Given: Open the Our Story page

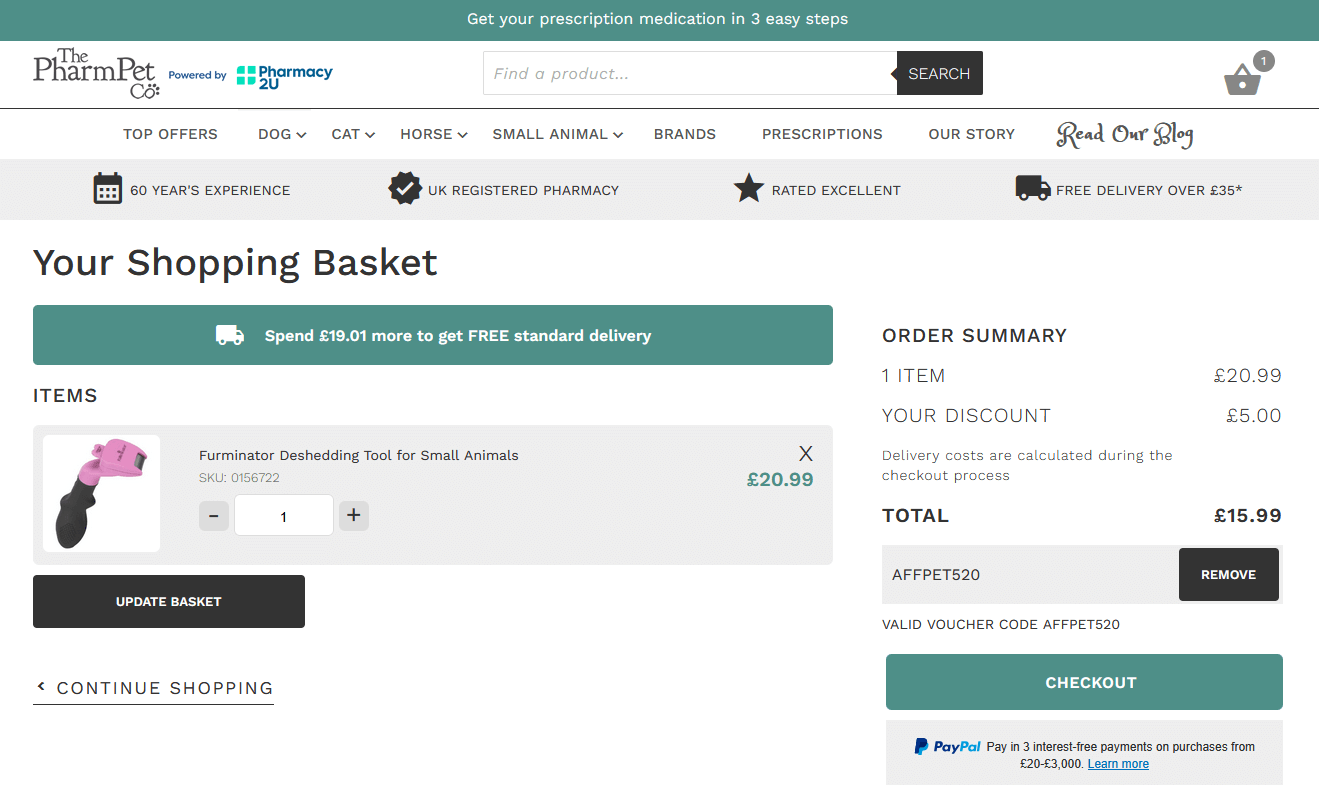Looking at the screenshot, I should tap(972, 134).
